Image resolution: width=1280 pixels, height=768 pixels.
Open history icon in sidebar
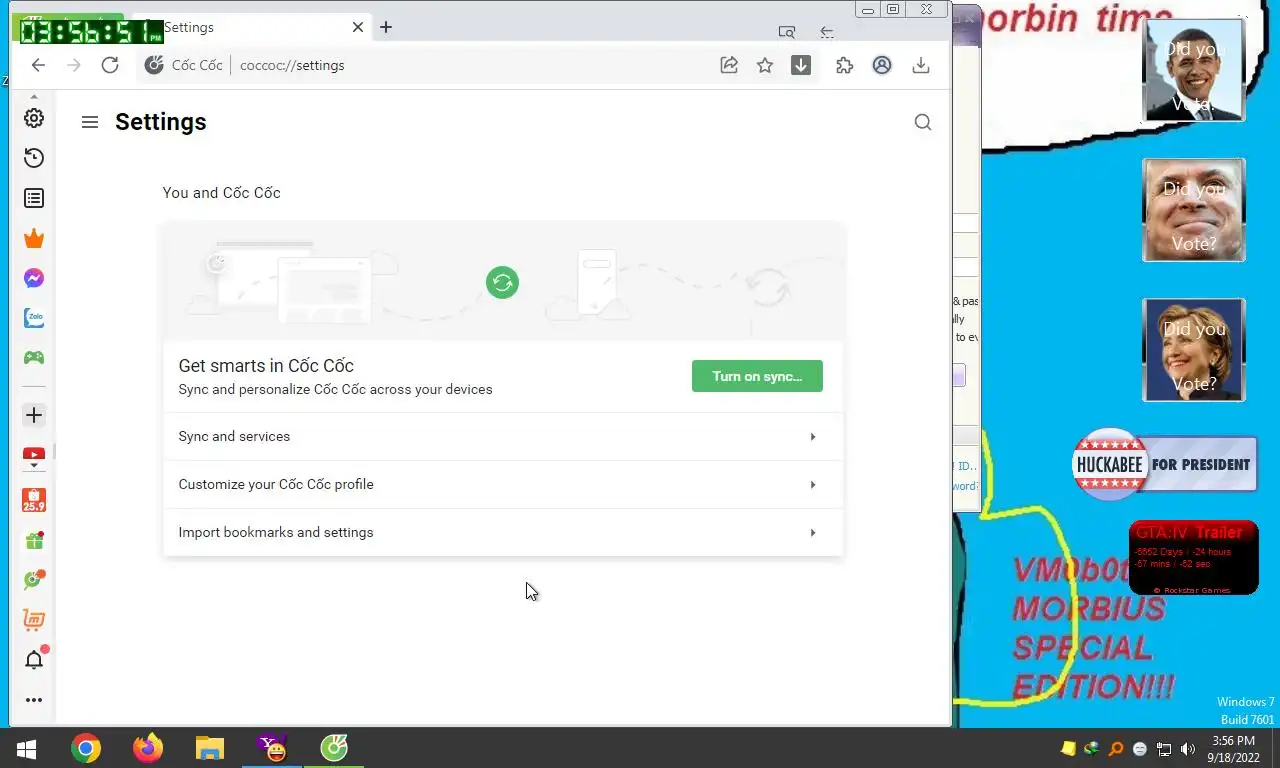point(34,158)
